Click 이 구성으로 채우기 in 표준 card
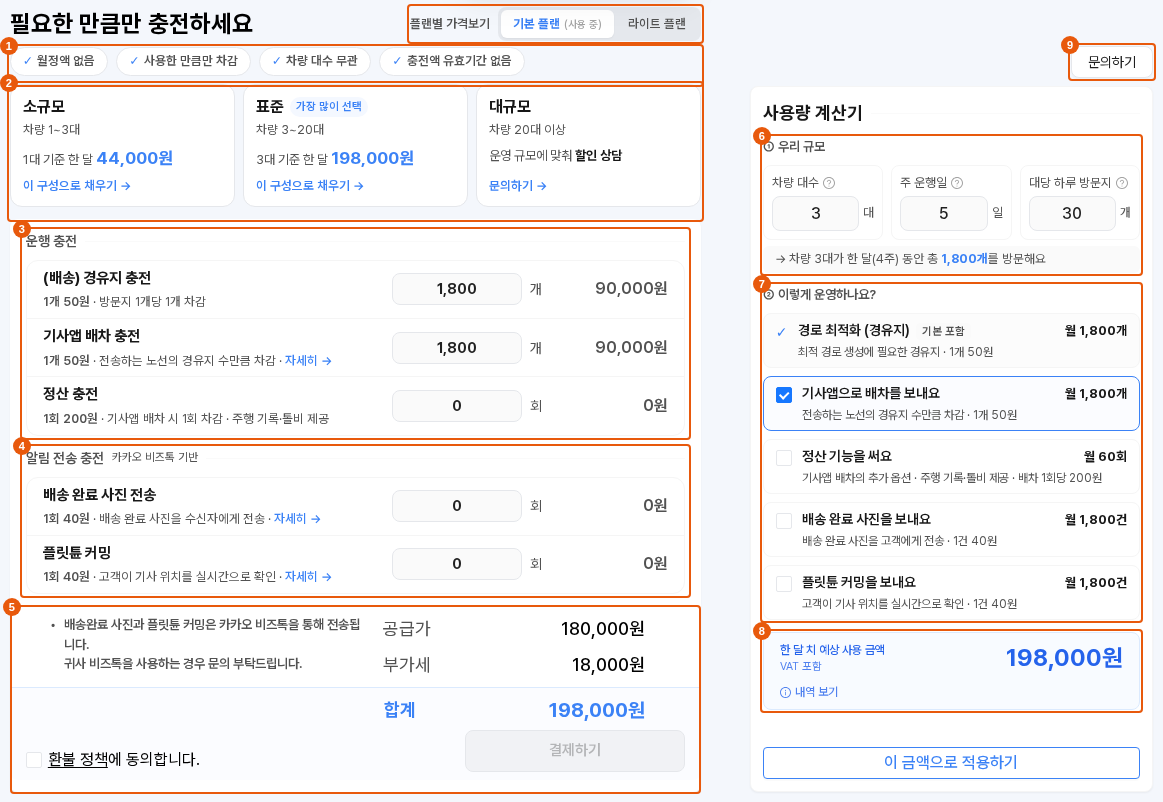The width and height of the screenshot is (1163, 802). 309,185
